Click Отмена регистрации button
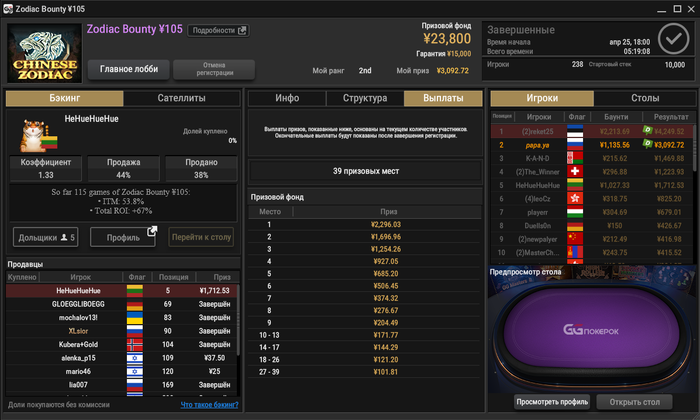The image size is (700, 420). point(214,69)
